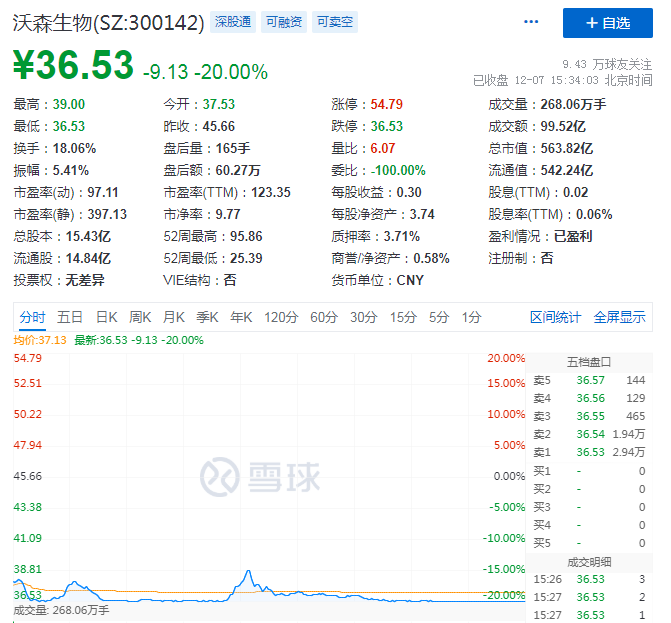Click the 五档盘口 order book header

pos(589,362)
